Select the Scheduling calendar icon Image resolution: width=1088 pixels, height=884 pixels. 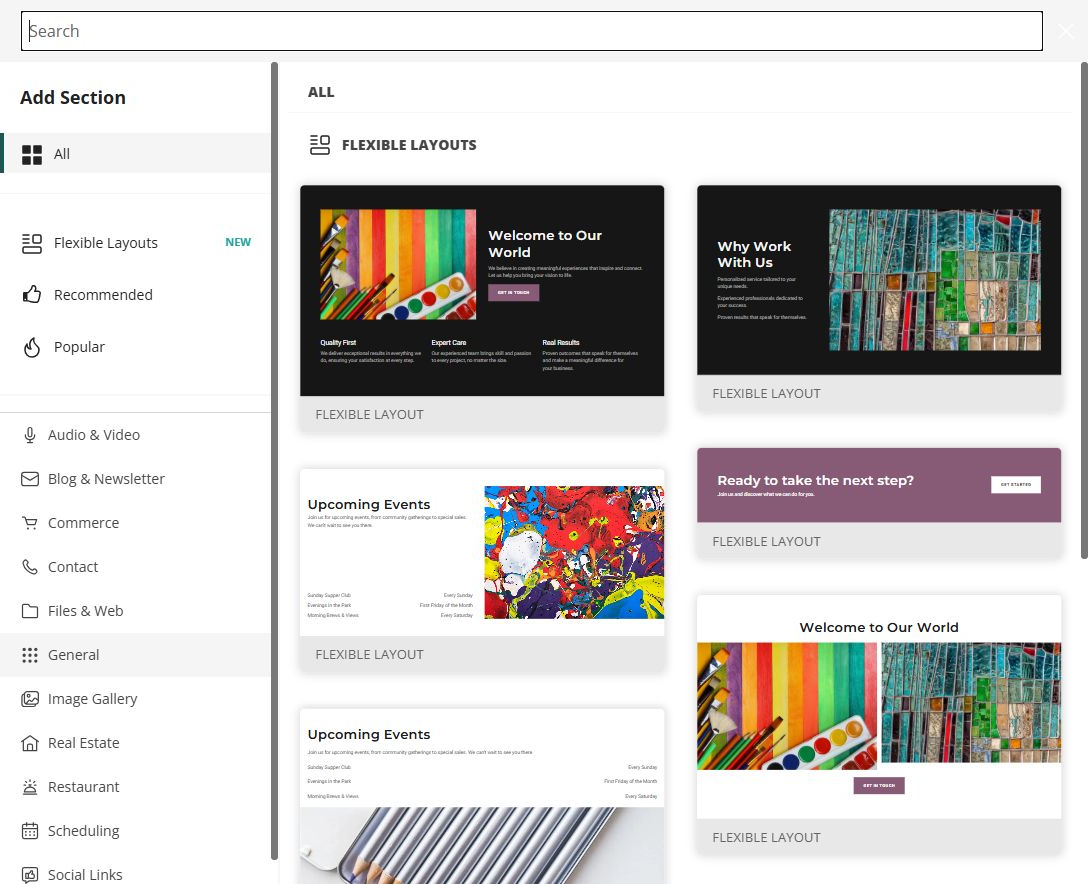point(30,831)
